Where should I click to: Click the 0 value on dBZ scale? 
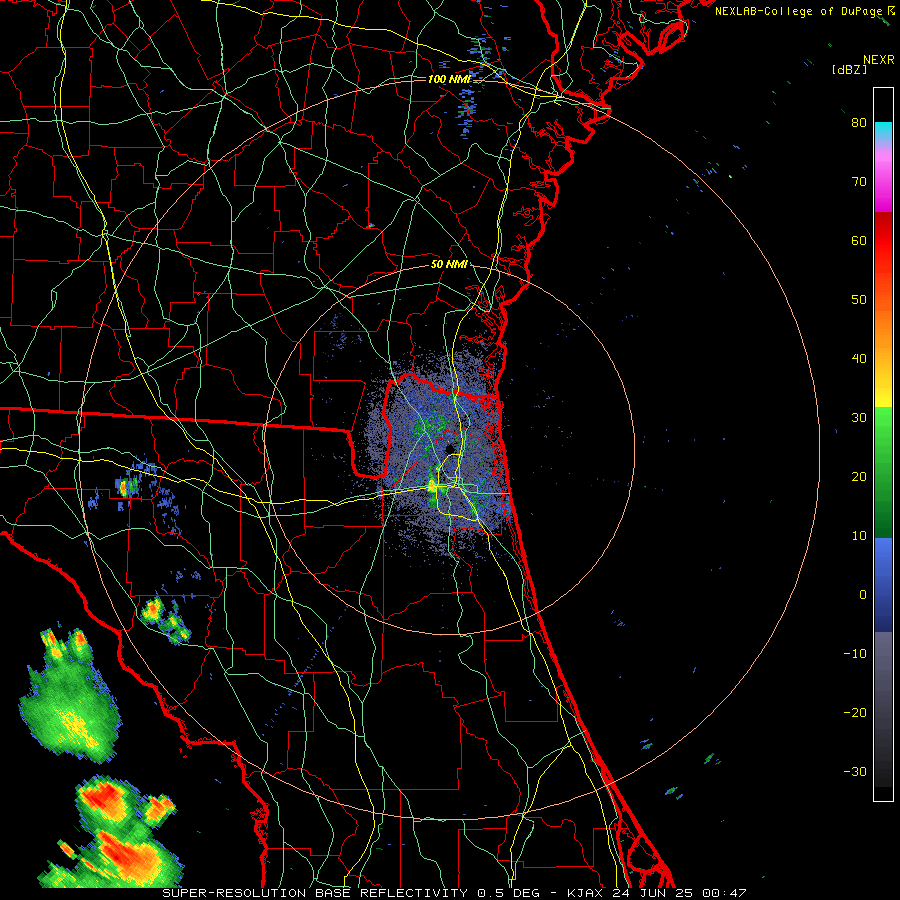863,595
